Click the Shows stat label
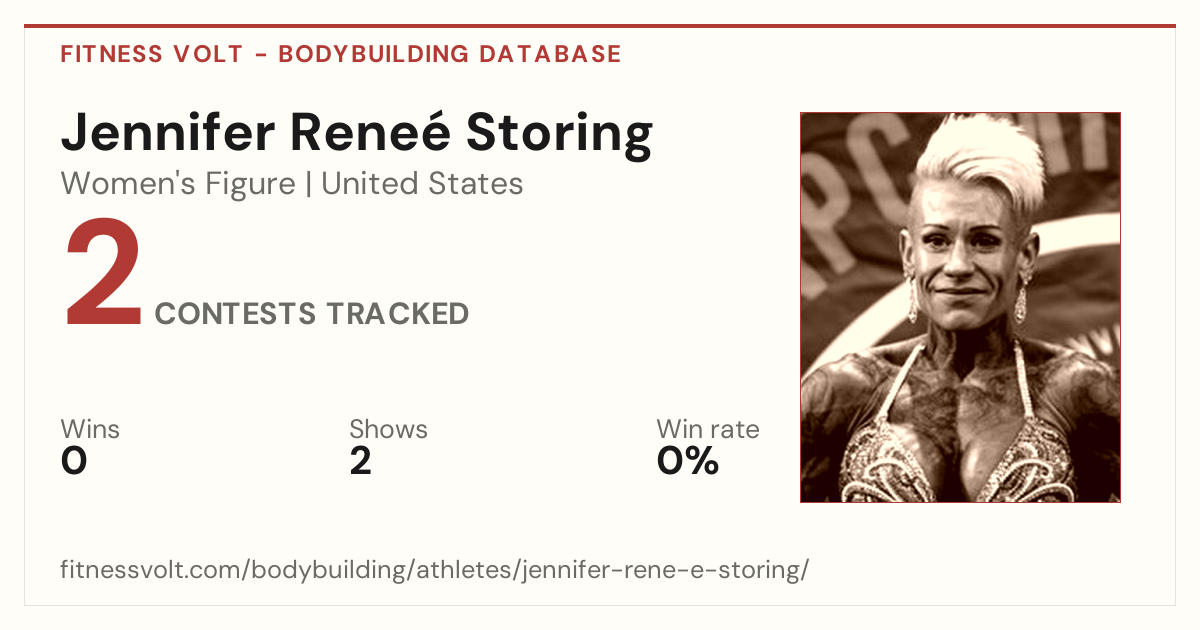 click(x=388, y=430)
